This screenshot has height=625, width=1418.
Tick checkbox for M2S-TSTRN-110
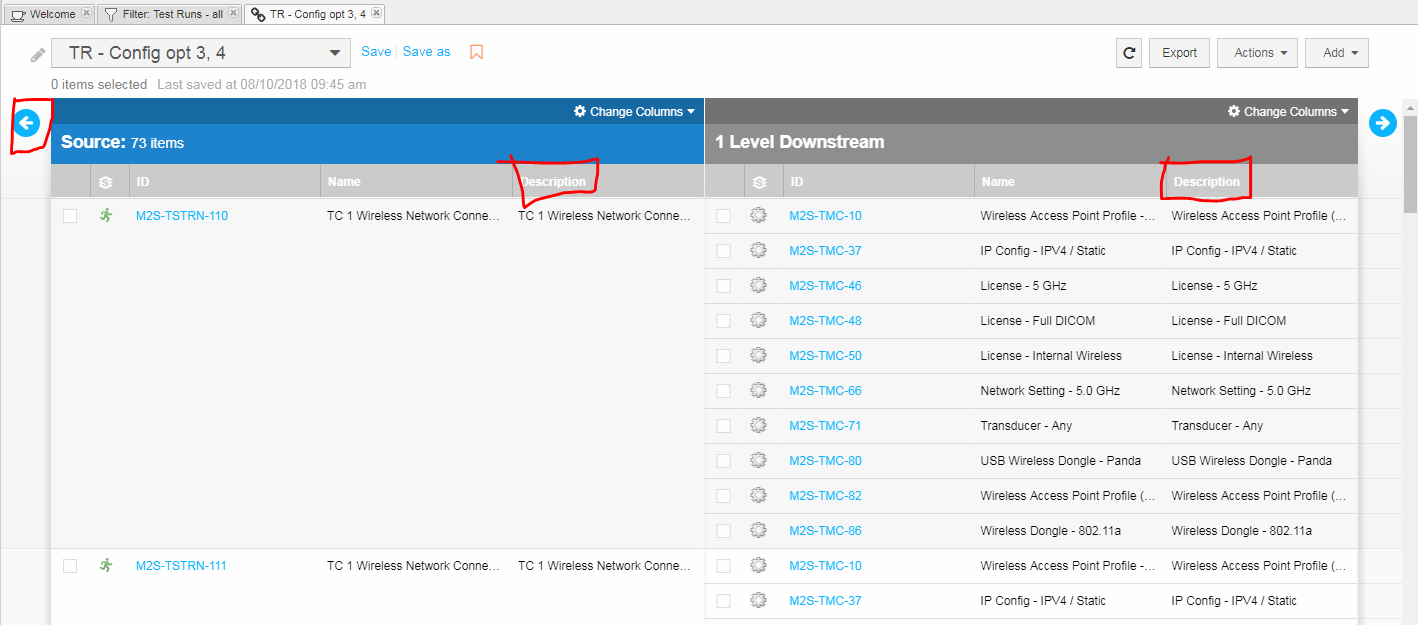(70, 216)
